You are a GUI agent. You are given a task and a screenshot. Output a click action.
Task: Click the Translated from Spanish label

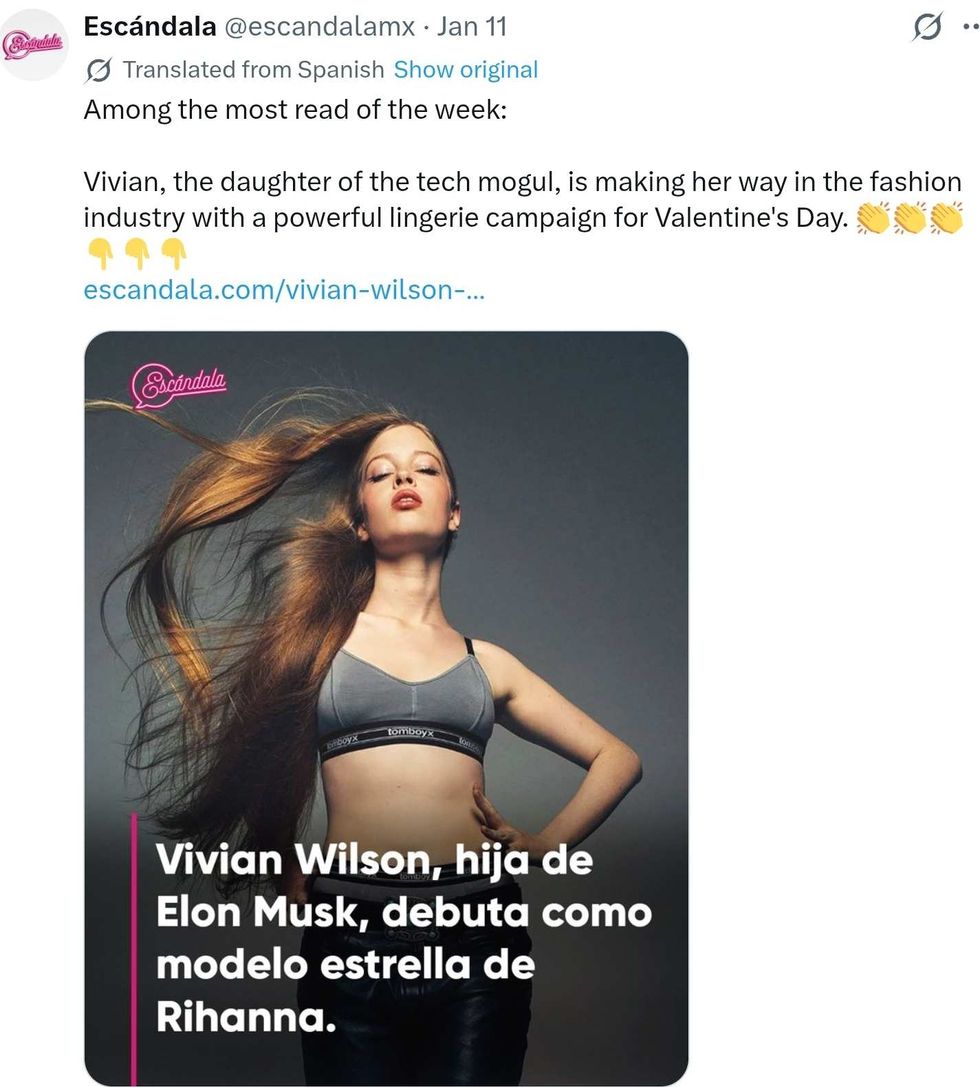(254, 70)
